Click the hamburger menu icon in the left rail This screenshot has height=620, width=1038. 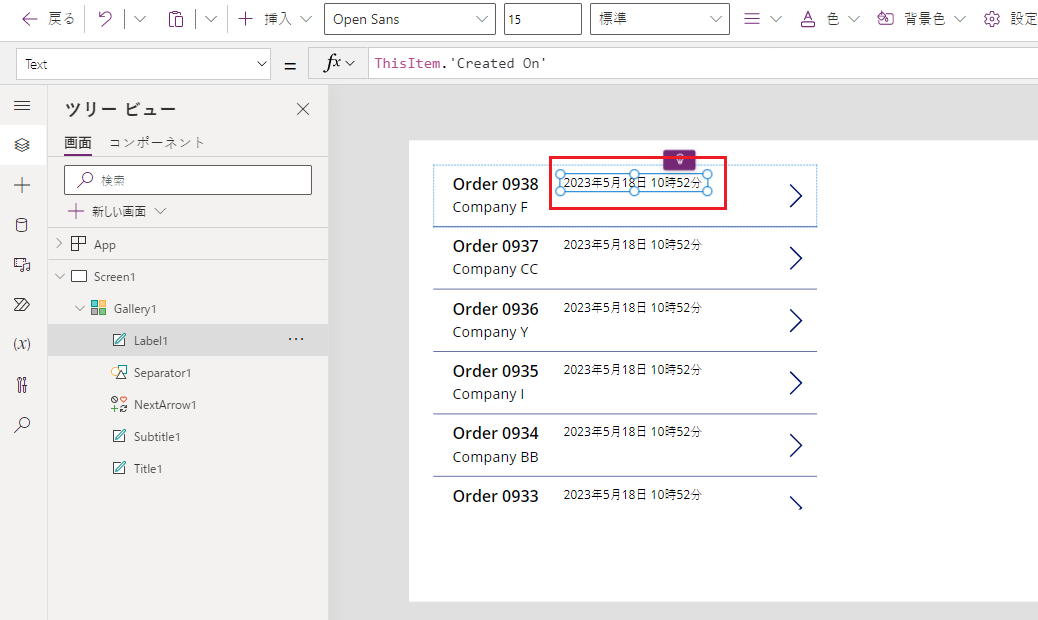click(22, 105)
